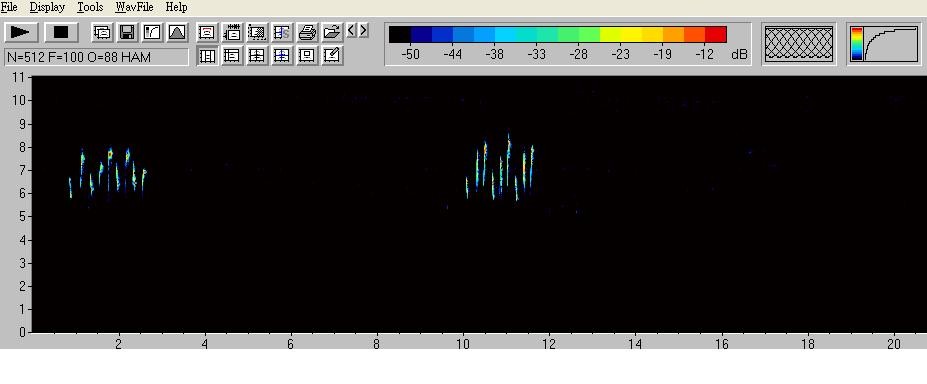
Task: Start playback with the play button
Action: (x=21, y=32)
